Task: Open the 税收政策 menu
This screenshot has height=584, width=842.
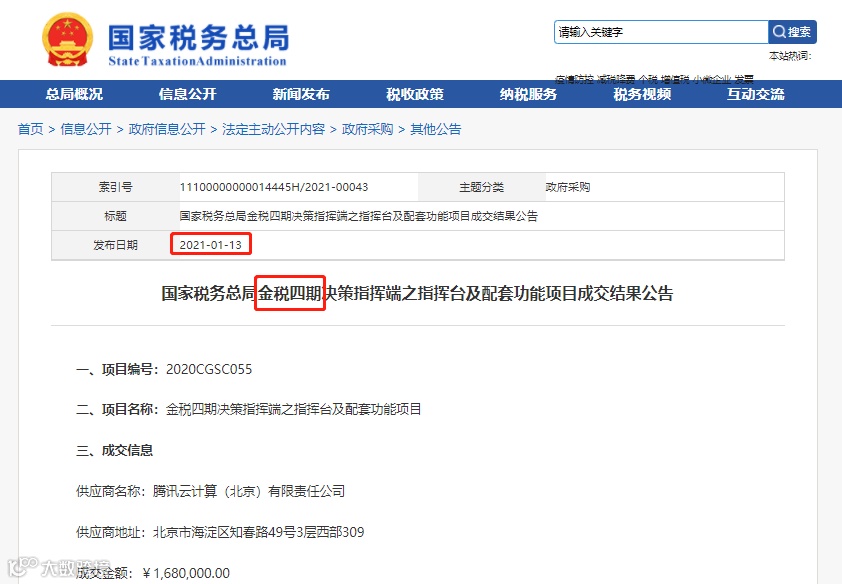Action: tap(415, 94)
